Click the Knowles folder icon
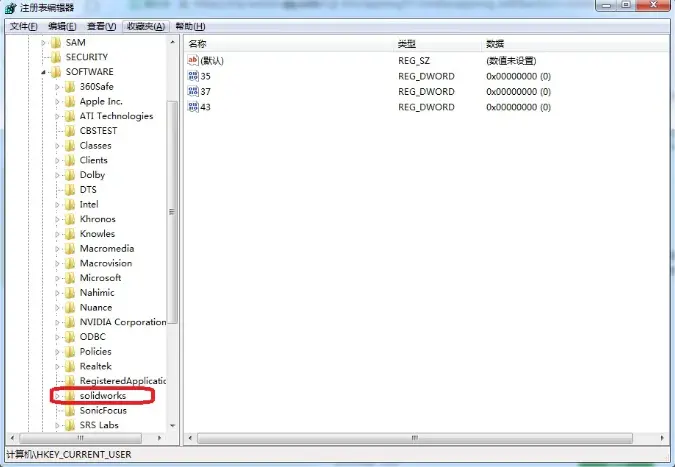The width and height of the screenshot is (675, 467). click(x=70, y=234)
